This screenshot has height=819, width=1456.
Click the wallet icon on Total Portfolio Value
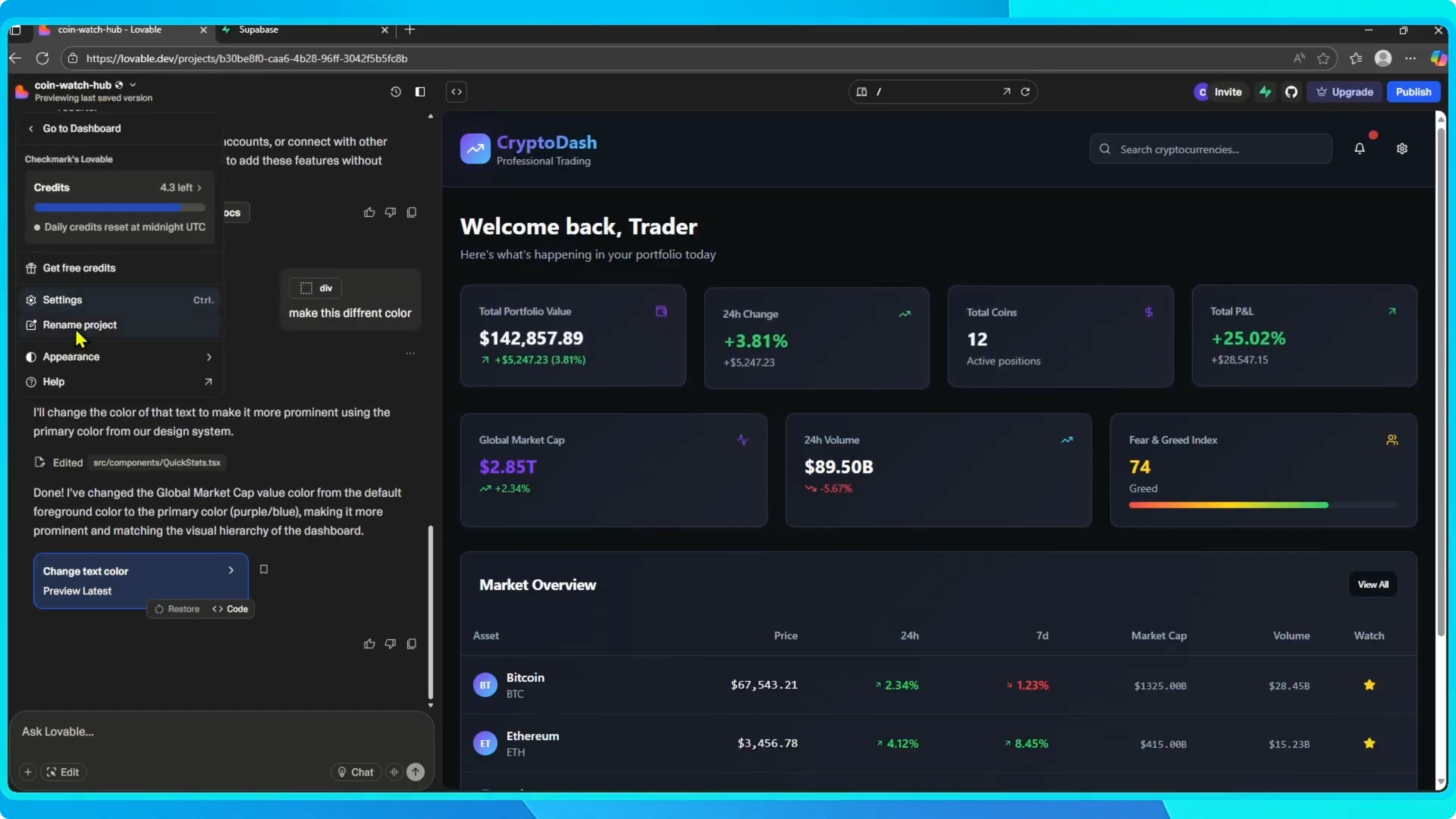pos(661,311)
